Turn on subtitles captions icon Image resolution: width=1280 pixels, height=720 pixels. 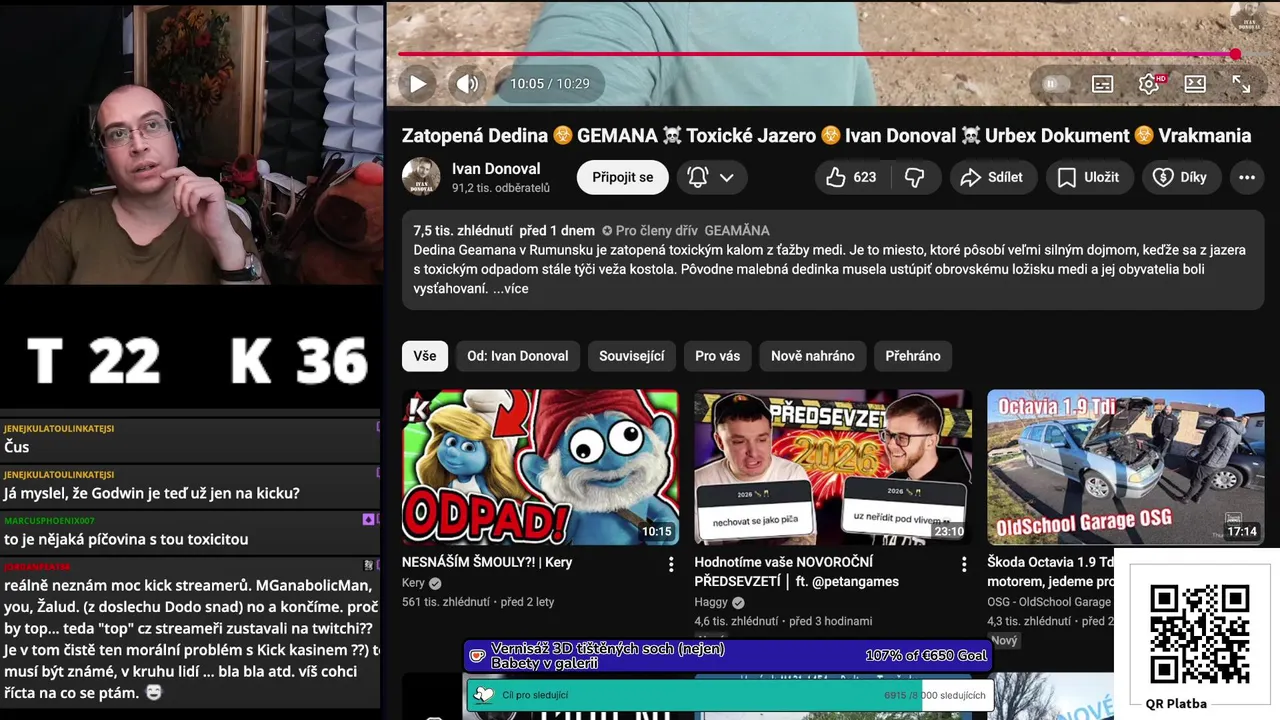1102,84
